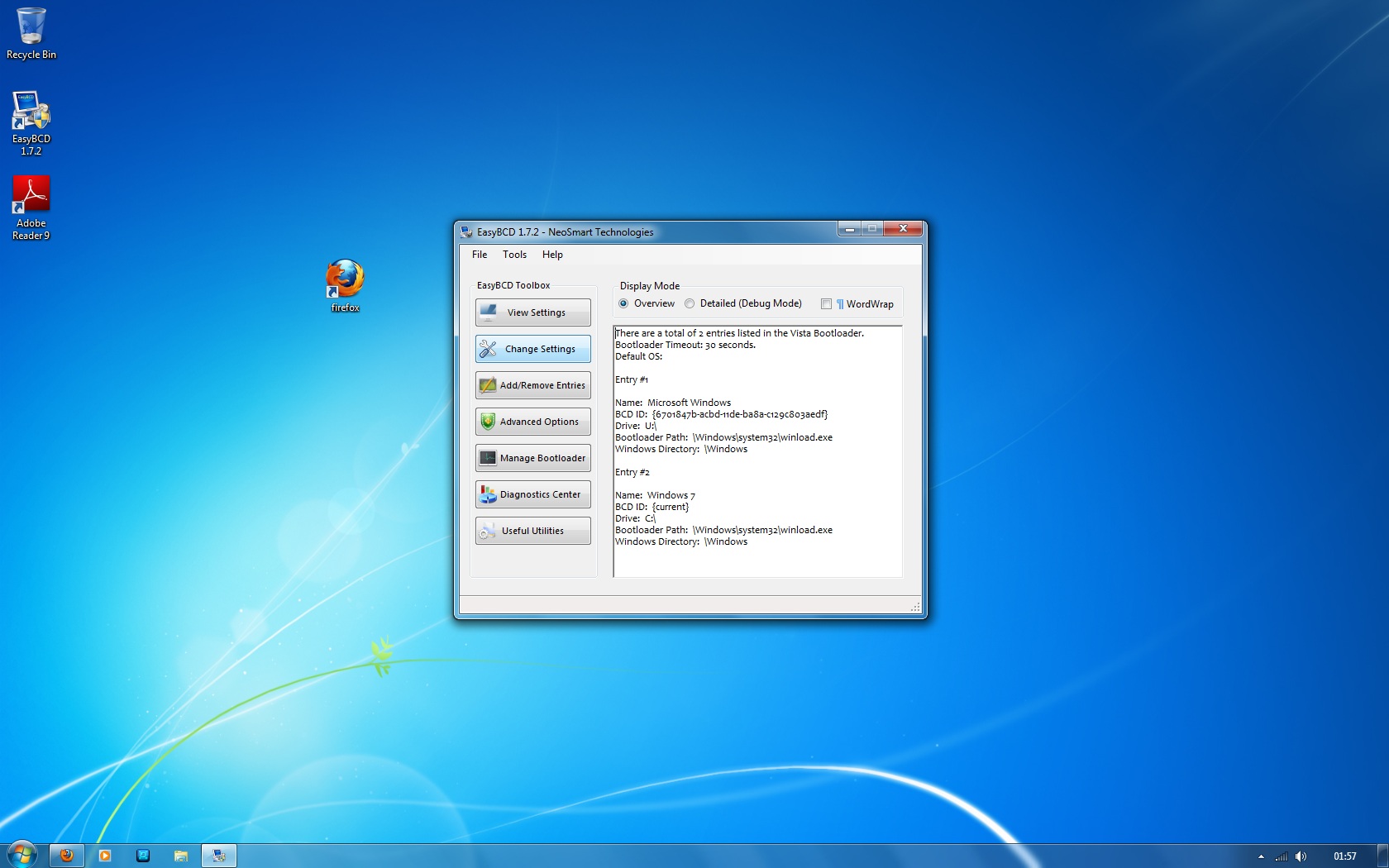Viewport: 1389px width, 868px height.
Task: Open Advanced Options in EasyBCD Toolbox
Action: tap(532, 422)
